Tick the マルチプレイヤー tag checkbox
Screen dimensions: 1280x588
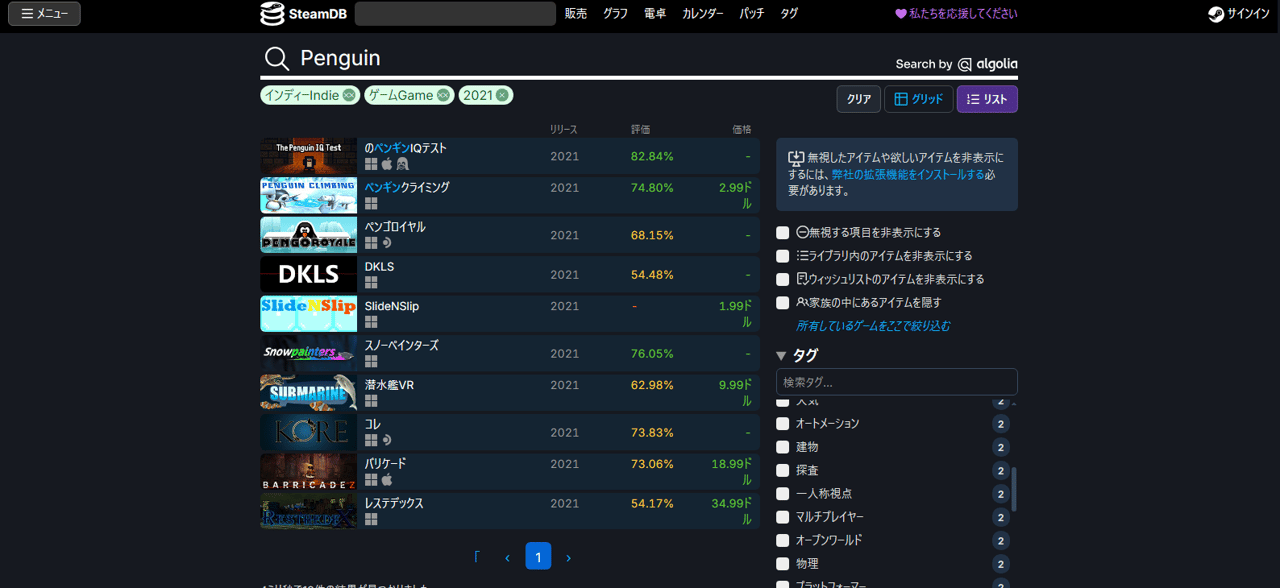(783, 517)
